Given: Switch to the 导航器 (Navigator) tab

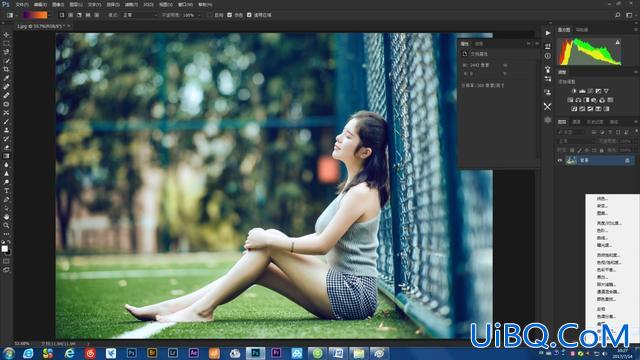Looking at the screenshot, I should [x=582, y=30].
